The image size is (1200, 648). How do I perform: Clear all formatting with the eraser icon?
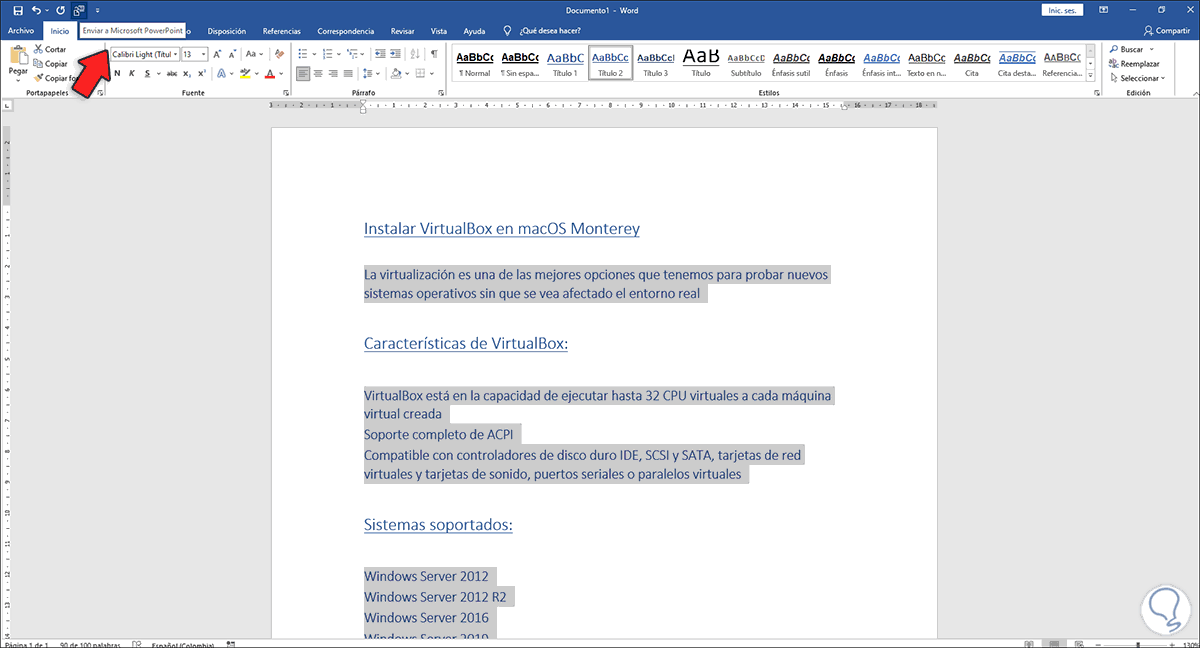(279, 54)
